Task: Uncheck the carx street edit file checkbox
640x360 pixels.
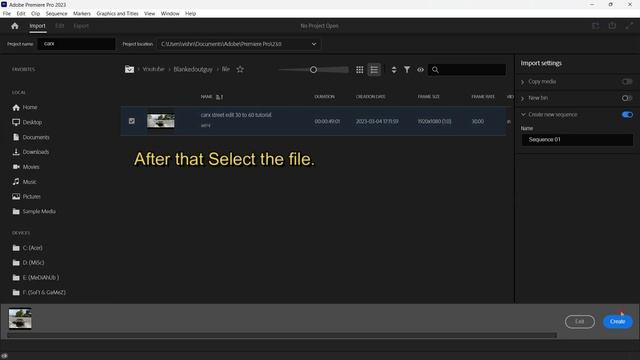Action: (132, 121)
